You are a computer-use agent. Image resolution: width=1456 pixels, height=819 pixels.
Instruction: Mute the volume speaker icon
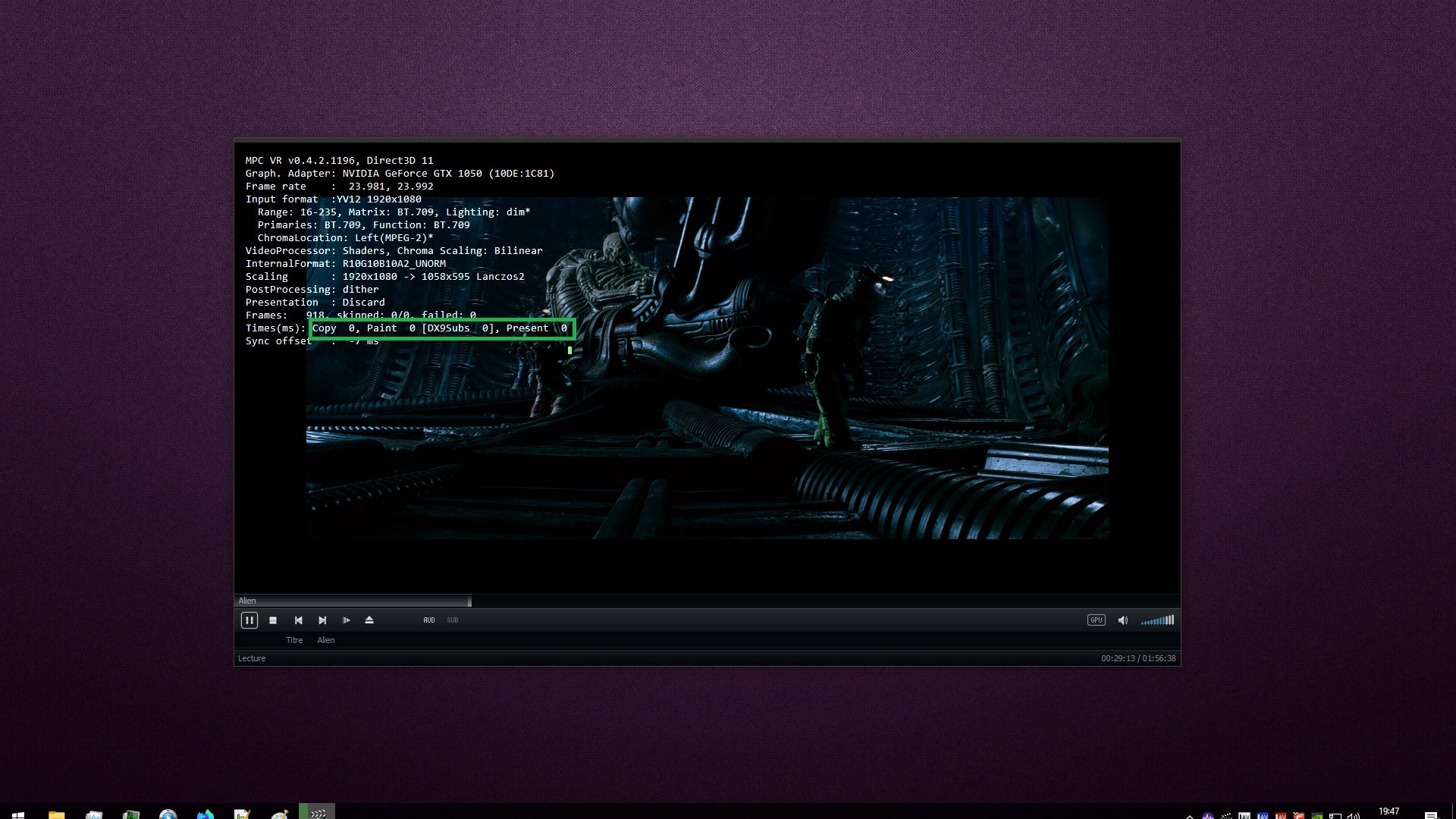point(1123,620)
